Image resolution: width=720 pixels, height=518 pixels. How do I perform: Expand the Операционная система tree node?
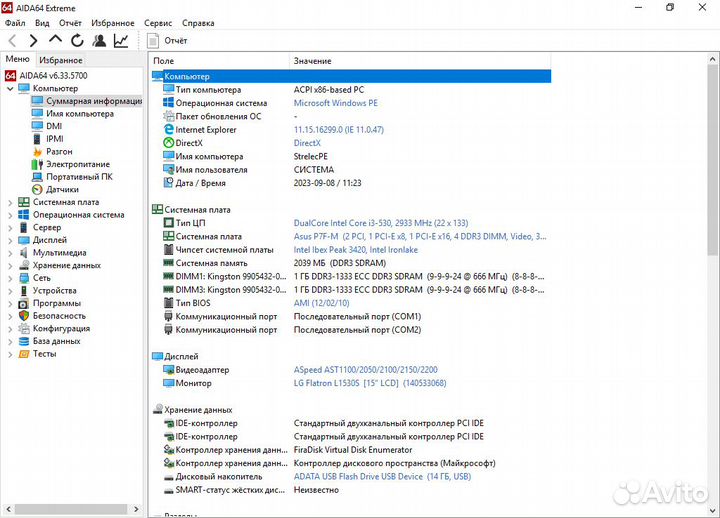tap(10, 215)
